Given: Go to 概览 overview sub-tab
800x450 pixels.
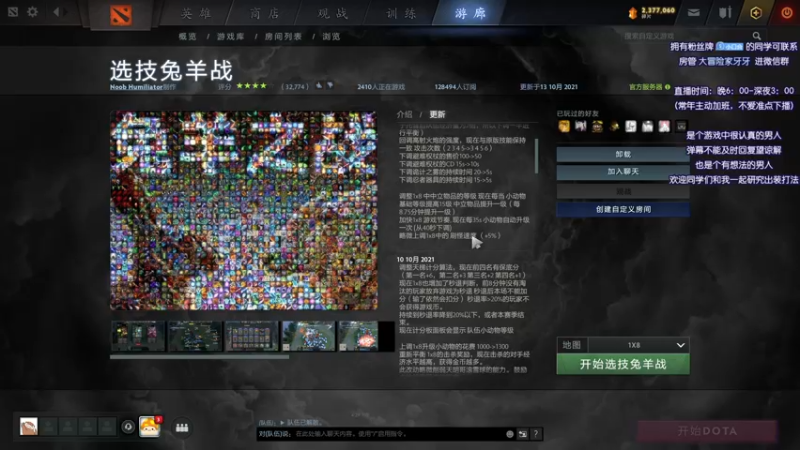Looking at the screenshot, I should coord(187,36).
